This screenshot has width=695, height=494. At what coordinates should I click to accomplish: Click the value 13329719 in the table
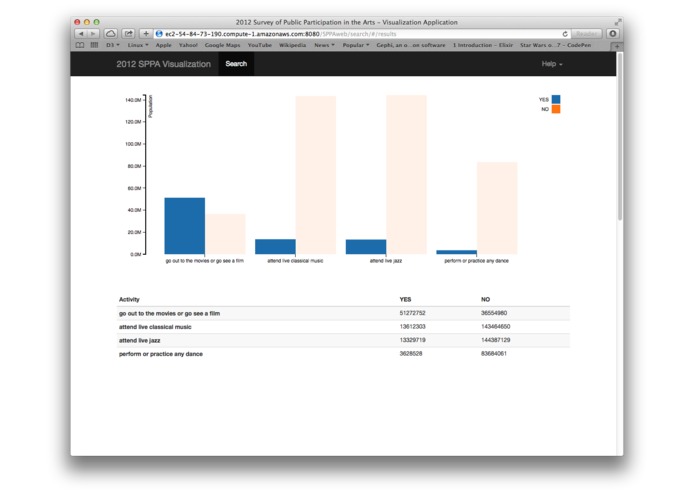[412, 340]
